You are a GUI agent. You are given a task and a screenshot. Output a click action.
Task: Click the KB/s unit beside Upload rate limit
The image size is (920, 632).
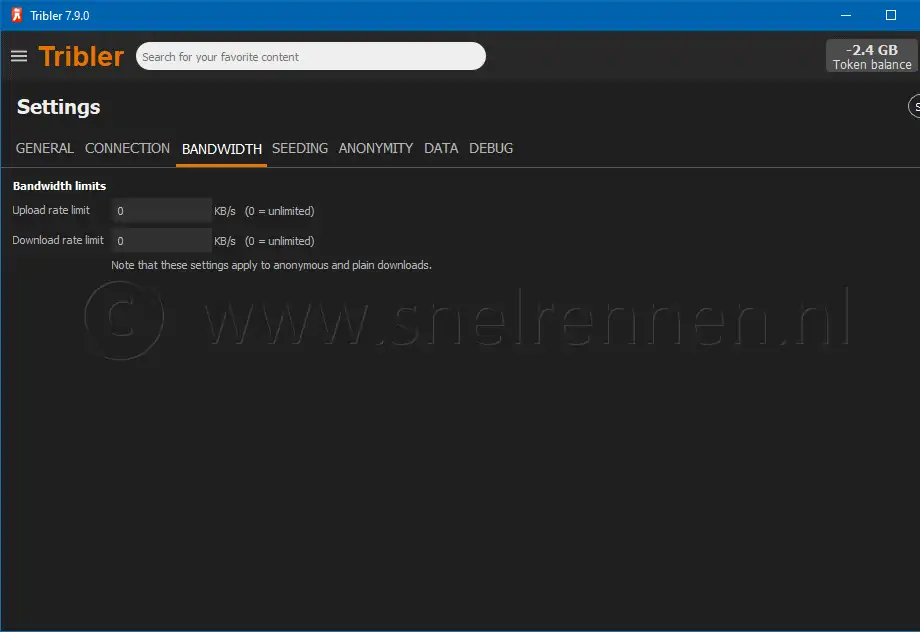(225, 211)
